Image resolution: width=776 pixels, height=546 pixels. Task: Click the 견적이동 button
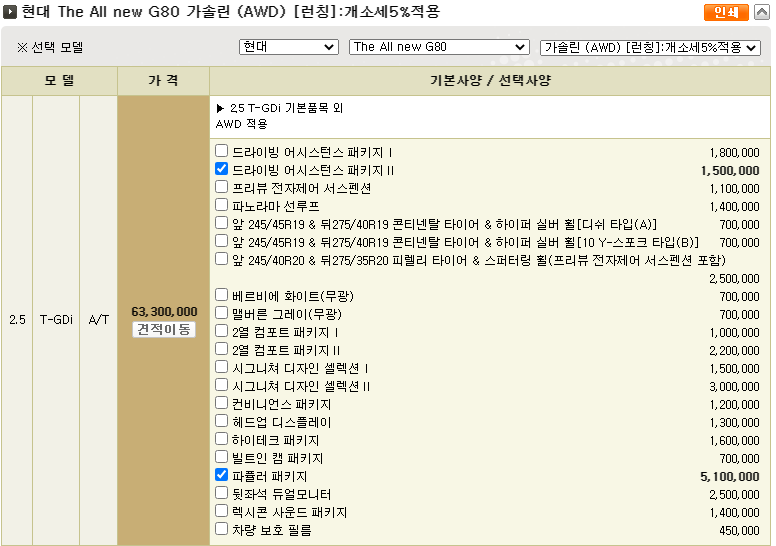pos(164,329)
